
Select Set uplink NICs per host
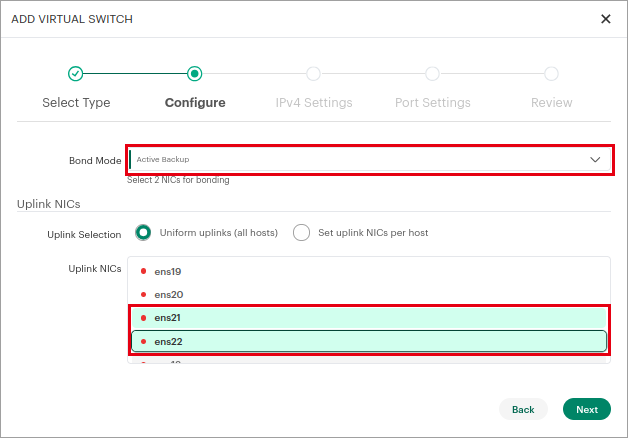pyautogui.click(x=301, y=233)
